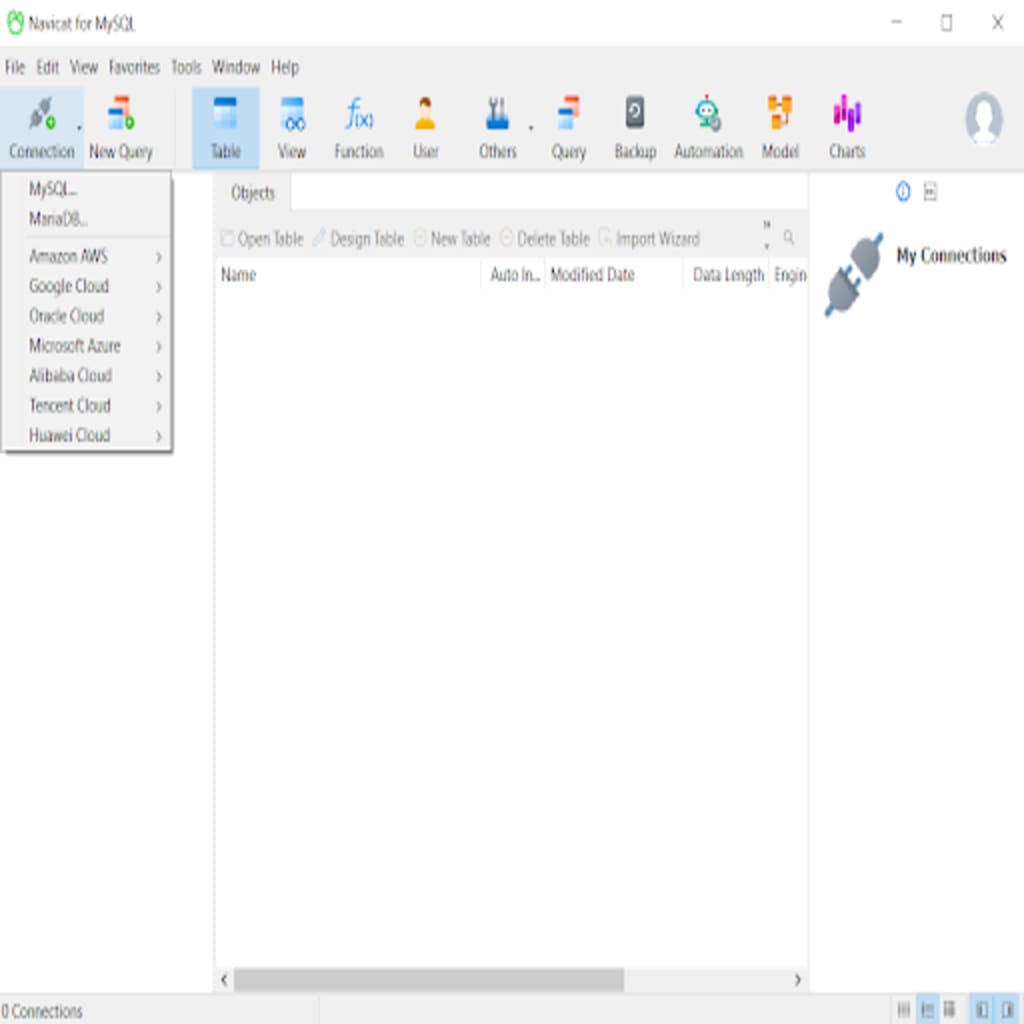This screenshot has width=1024, height=1024.
Task: Open the Tools menu
Action: pos(186,67)
